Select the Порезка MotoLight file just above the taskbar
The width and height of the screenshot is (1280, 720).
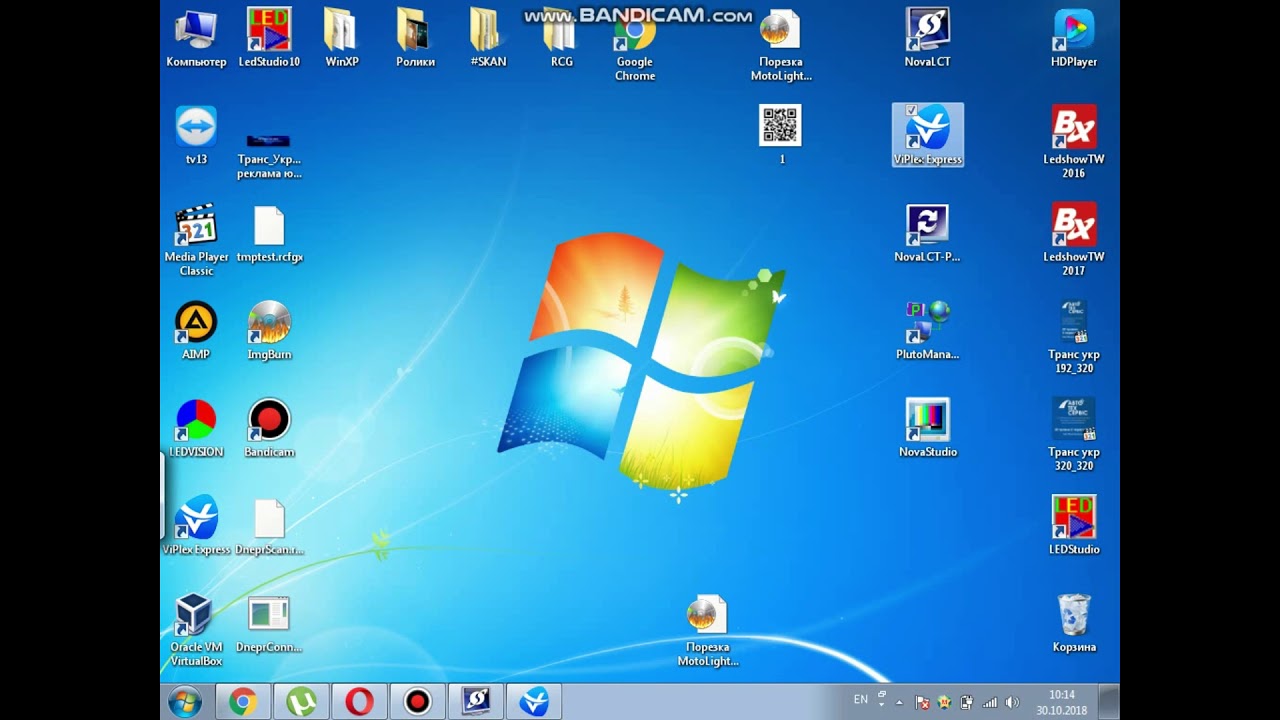(x=707, y=630)
